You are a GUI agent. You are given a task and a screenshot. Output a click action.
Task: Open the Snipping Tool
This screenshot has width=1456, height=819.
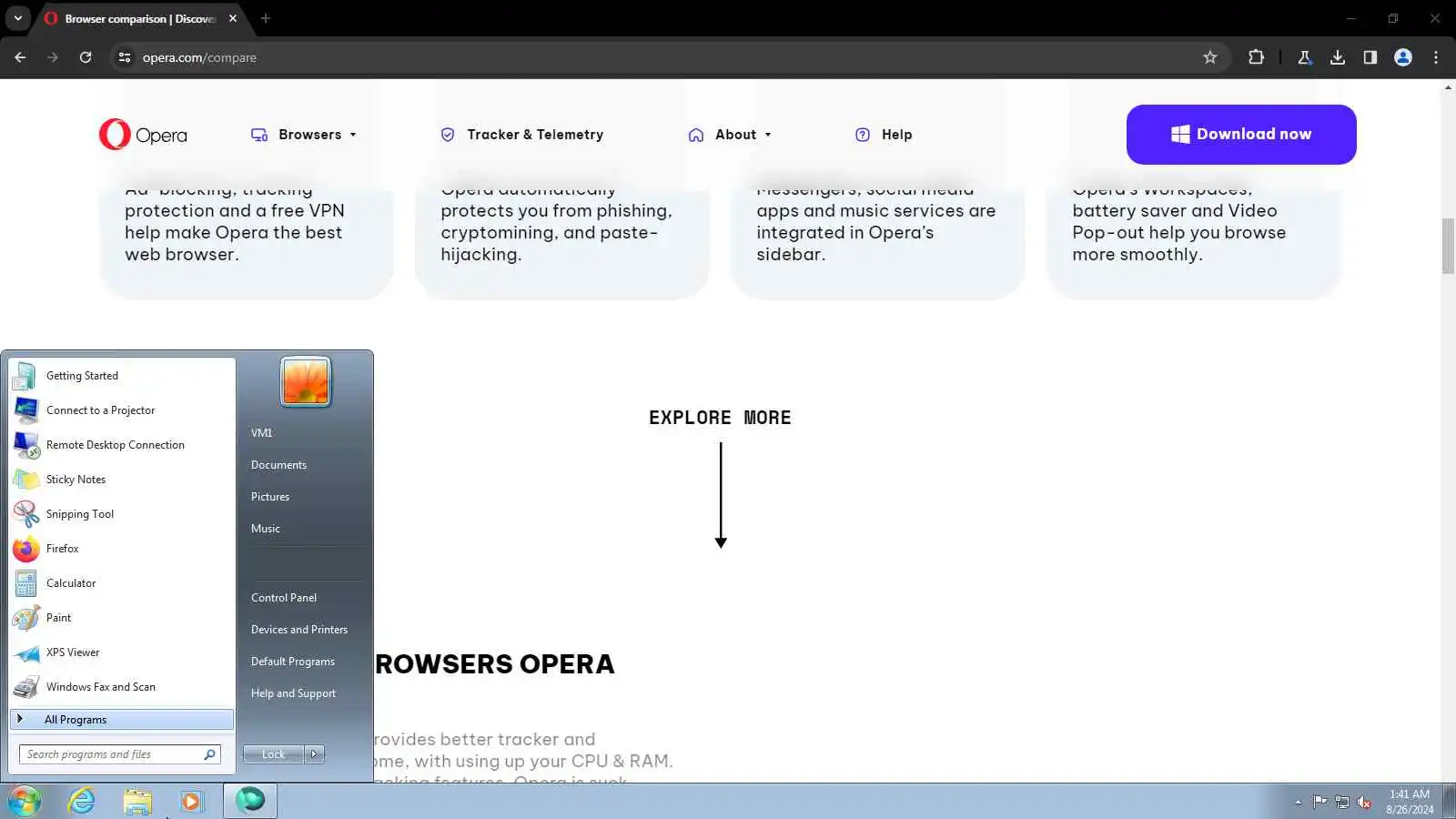122,514
